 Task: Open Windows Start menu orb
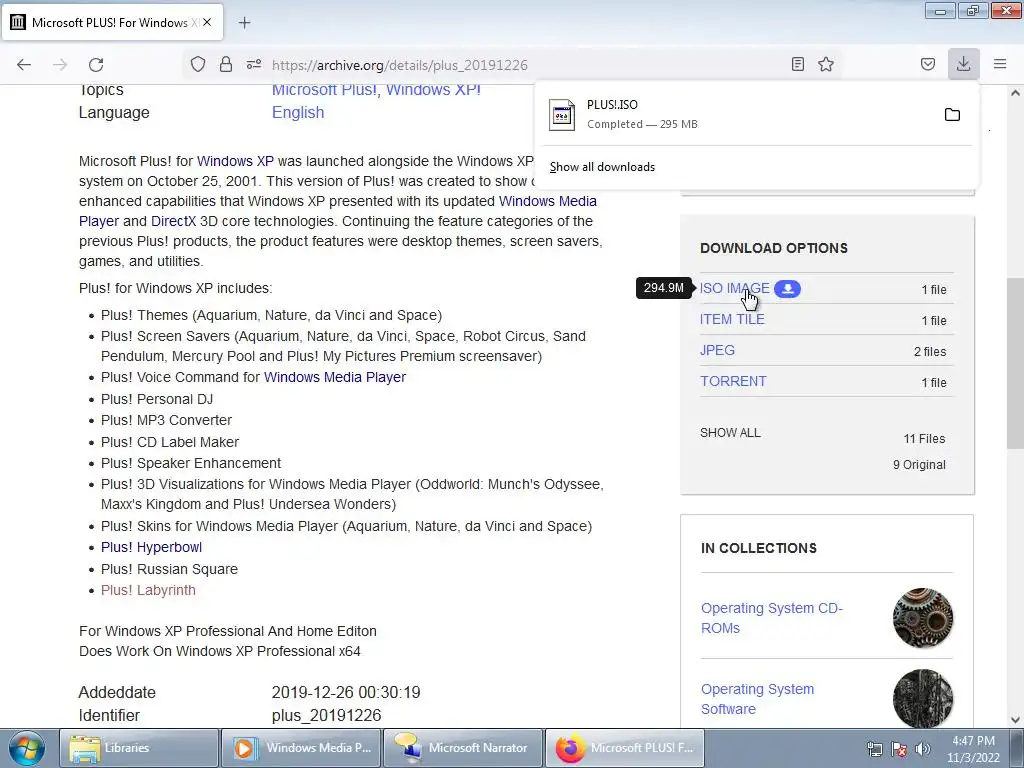click(x=26, y=748)
